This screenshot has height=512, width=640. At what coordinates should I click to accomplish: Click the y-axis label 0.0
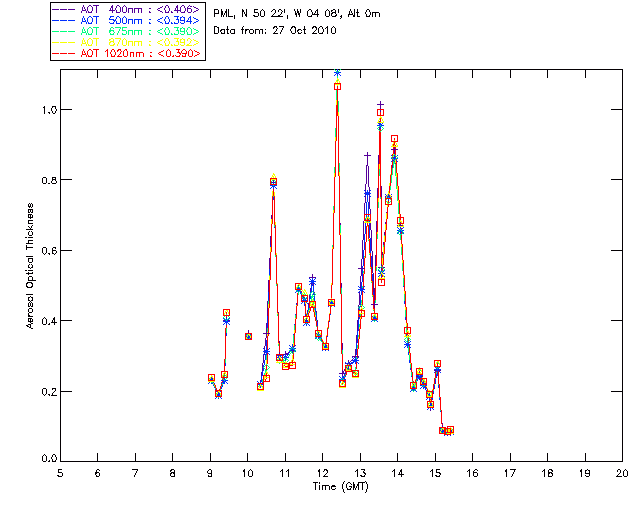coord(49,459)
